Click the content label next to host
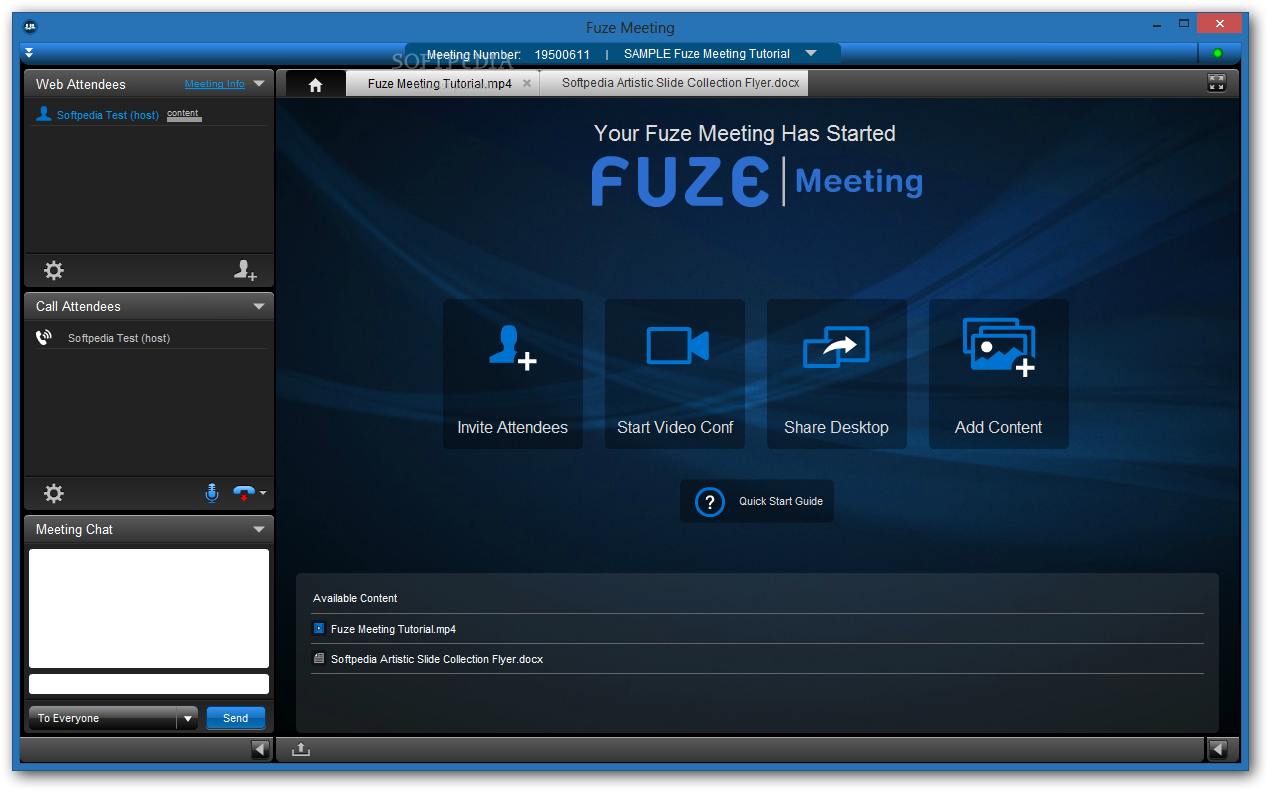This screenshot has height=791, width=1269. click(183, 114)
